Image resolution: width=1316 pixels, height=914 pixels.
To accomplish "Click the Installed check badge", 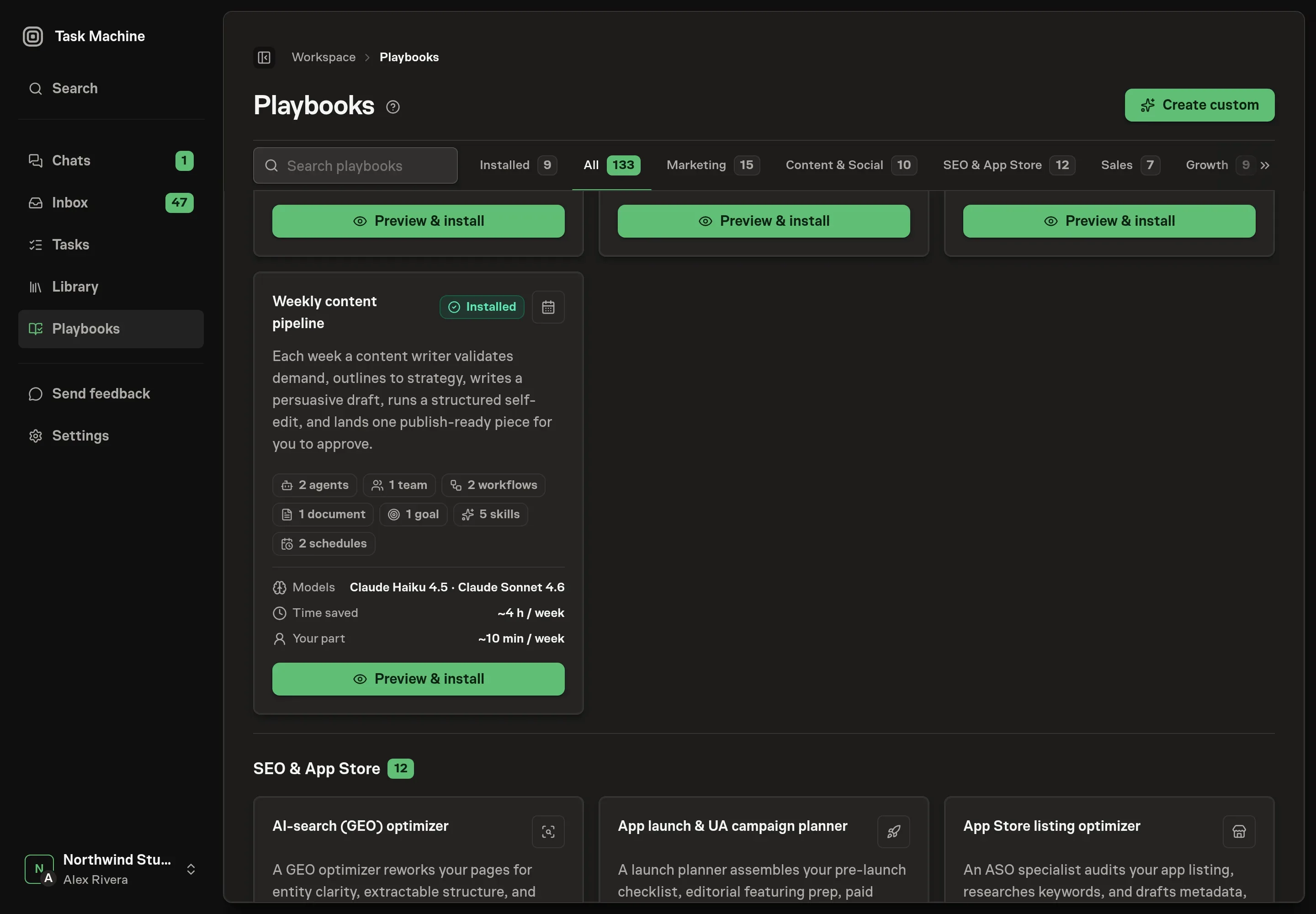I will (482, 308).
